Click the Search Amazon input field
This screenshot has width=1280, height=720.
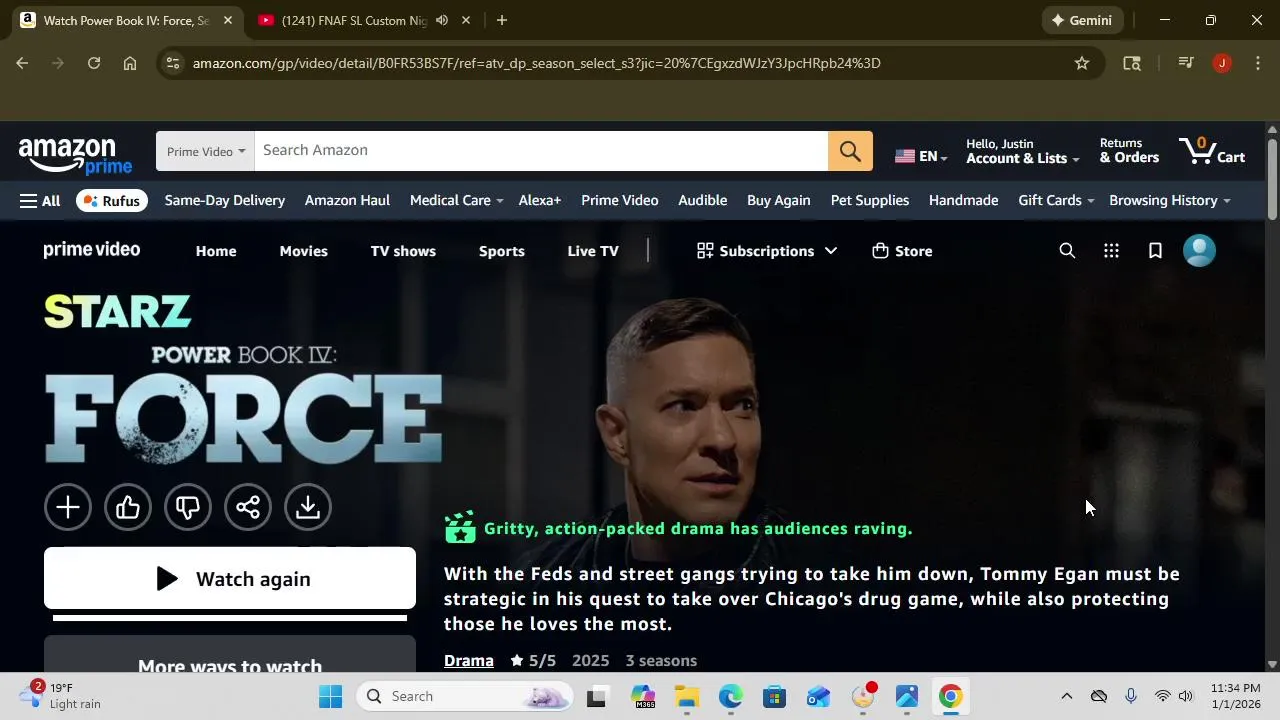pyautogui.click(x=541, y=151)
